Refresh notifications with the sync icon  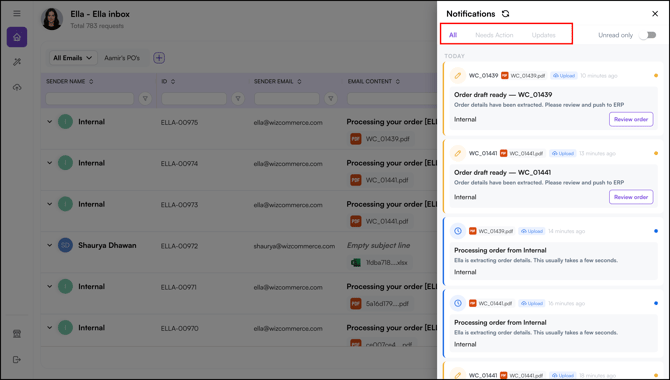pos(505,14)
